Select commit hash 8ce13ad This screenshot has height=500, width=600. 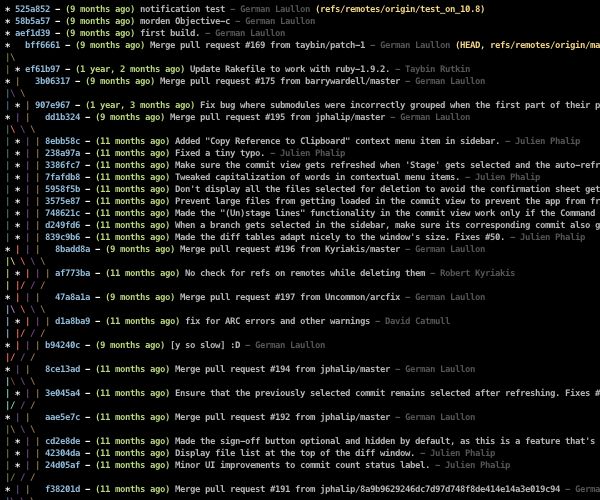tap(63, 369)
